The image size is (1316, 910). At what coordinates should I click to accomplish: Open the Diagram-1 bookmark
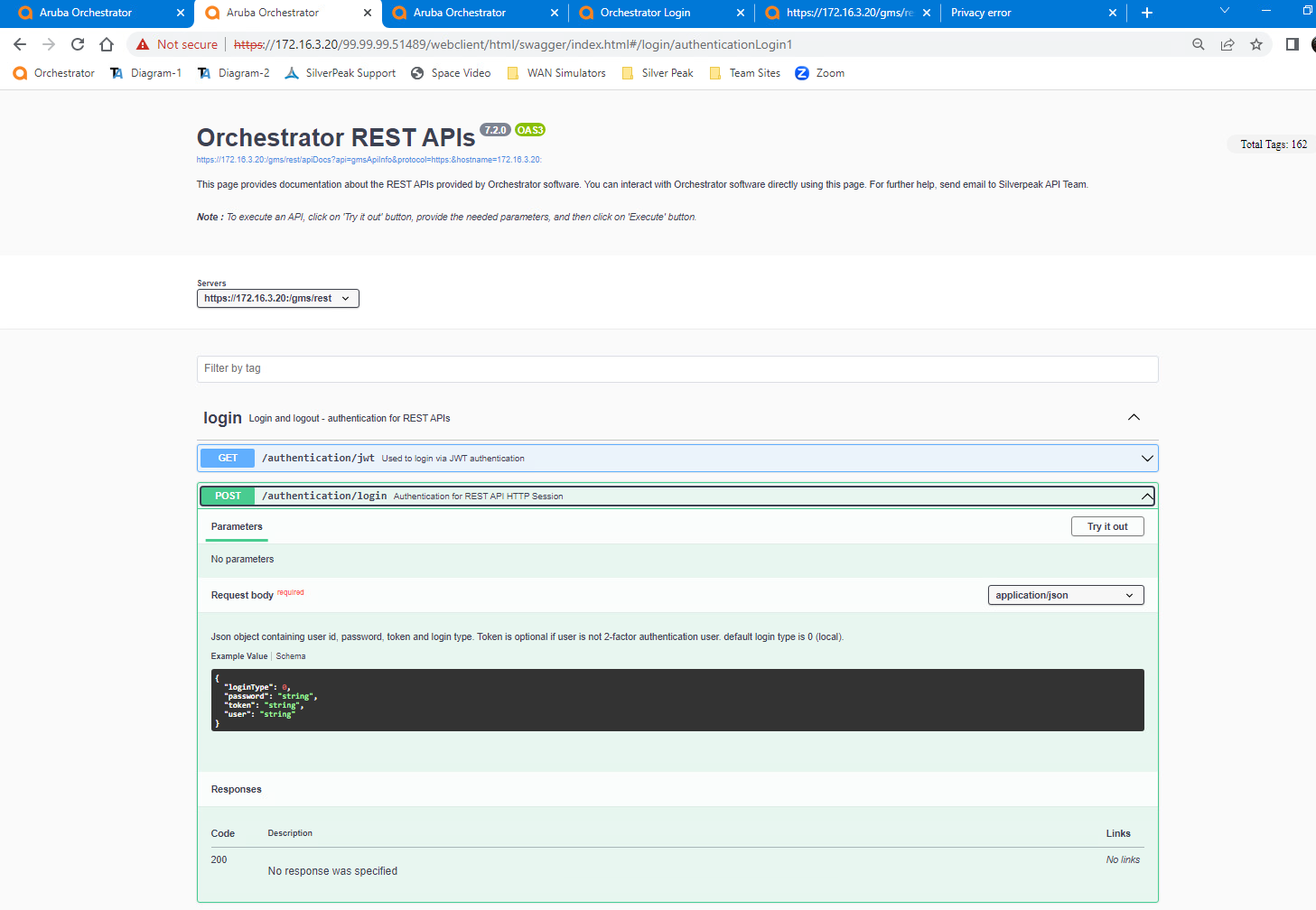pyautogui.click(x=145, y=73)
